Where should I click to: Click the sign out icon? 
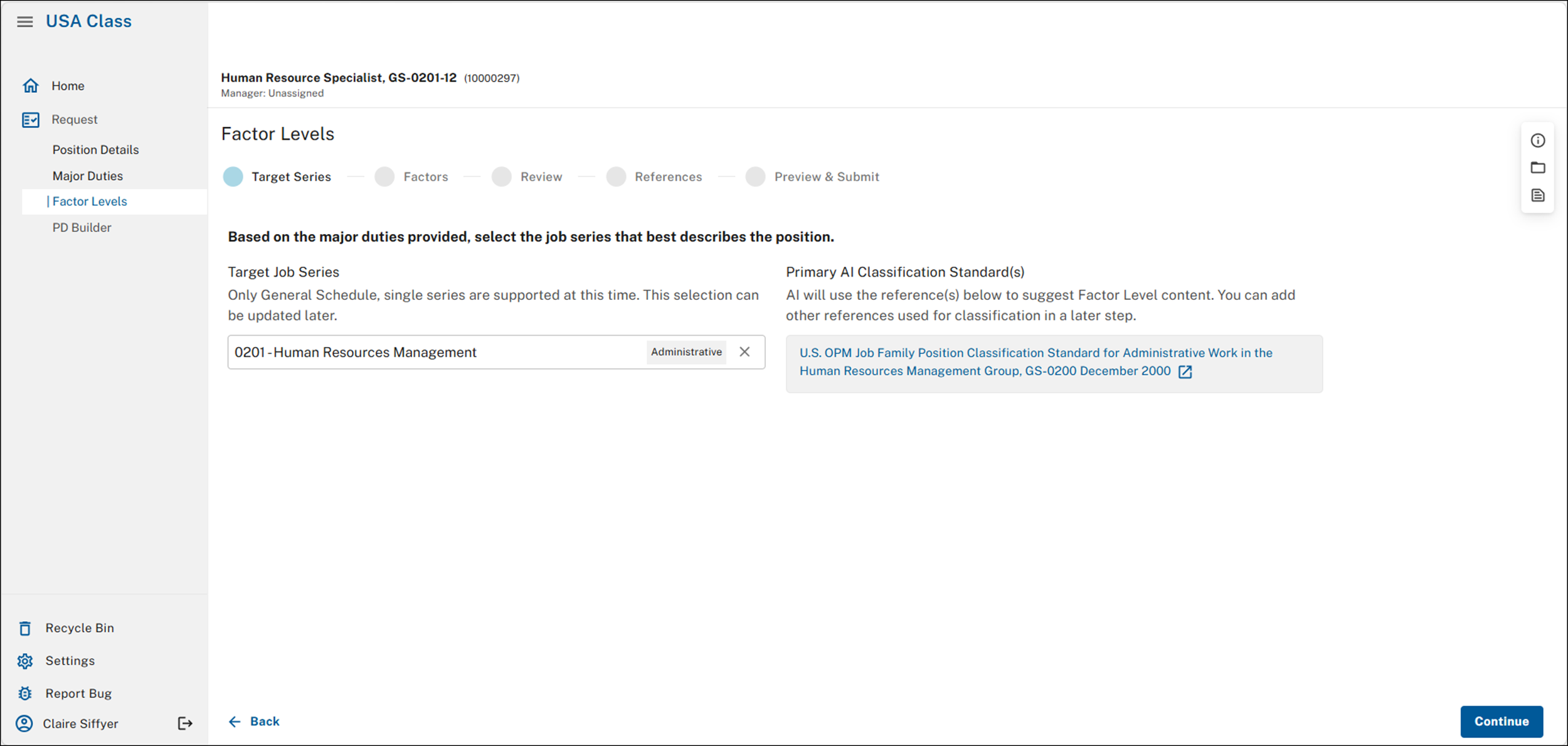pos(185,723)
